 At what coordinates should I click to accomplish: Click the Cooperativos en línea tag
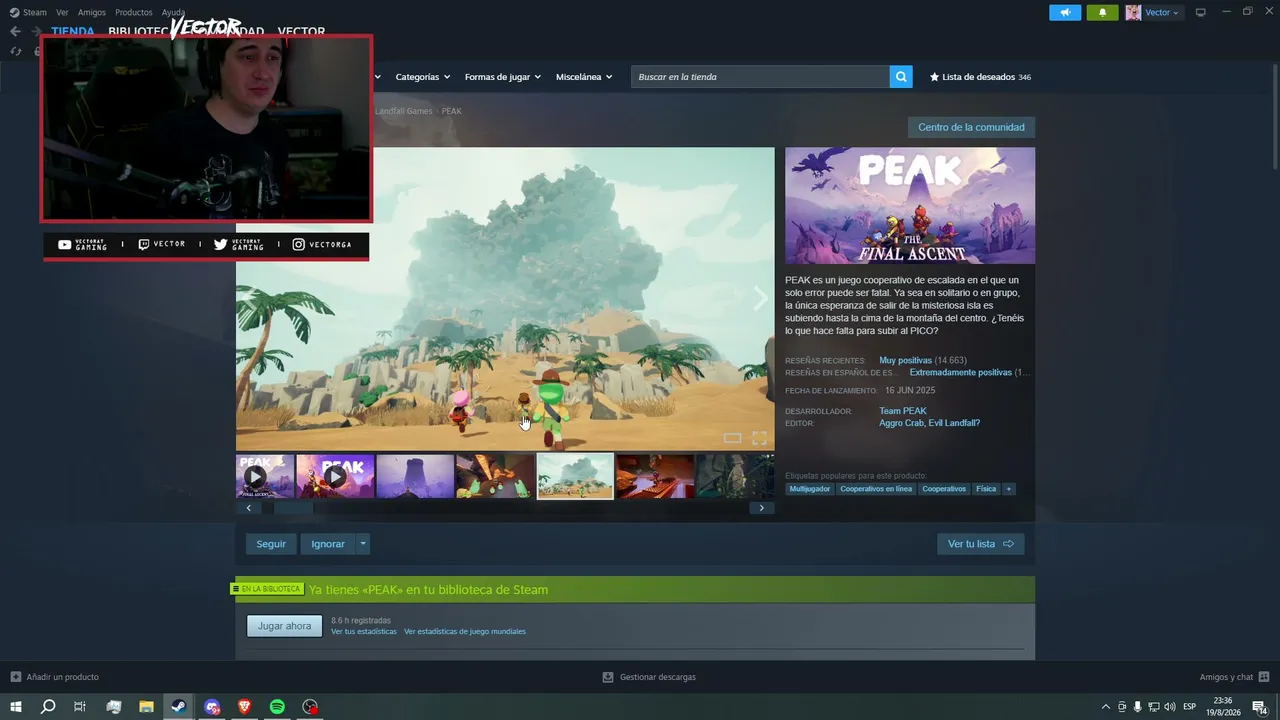[876, 489]
